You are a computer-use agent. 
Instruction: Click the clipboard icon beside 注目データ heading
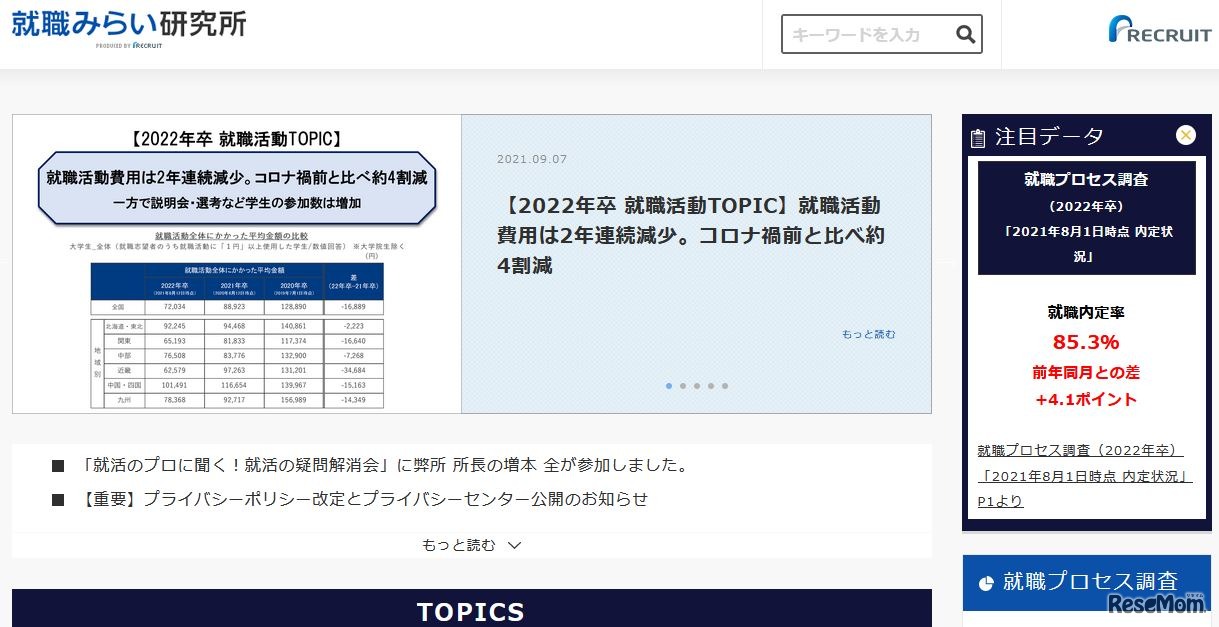(x=977, y=135)
